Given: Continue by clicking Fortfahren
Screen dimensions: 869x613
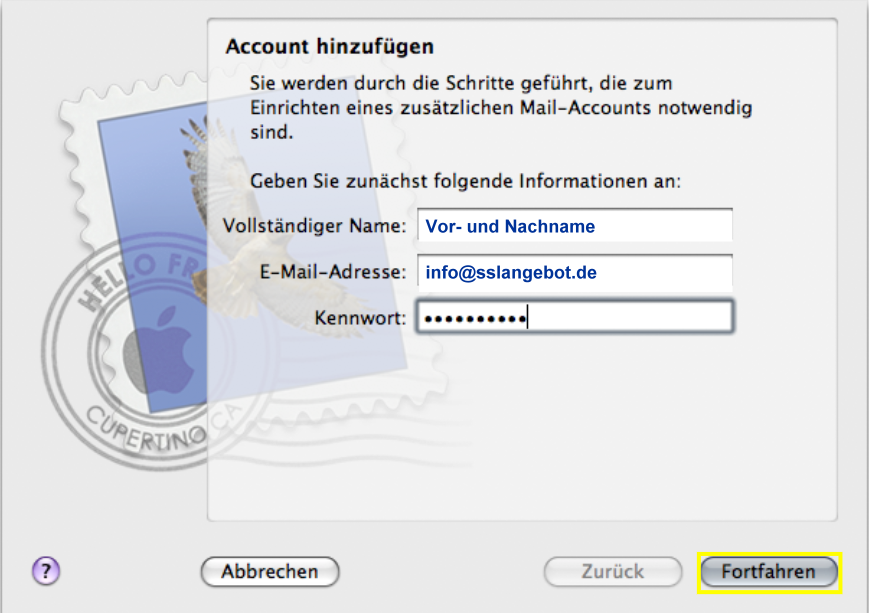Looking at the screenshot, I should pyautogui.click(x=769, y=571).
